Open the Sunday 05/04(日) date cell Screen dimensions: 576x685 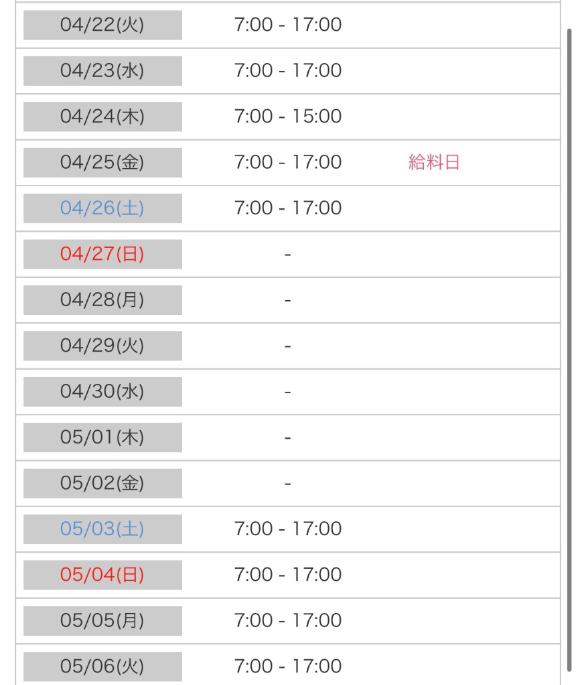tap(102, 575)
